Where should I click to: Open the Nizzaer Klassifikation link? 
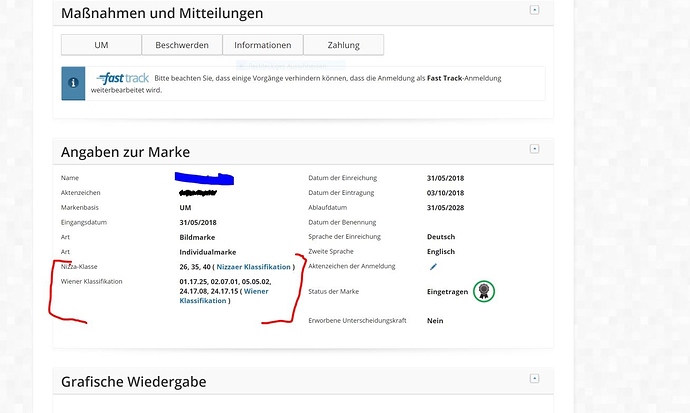click(253, 267)
